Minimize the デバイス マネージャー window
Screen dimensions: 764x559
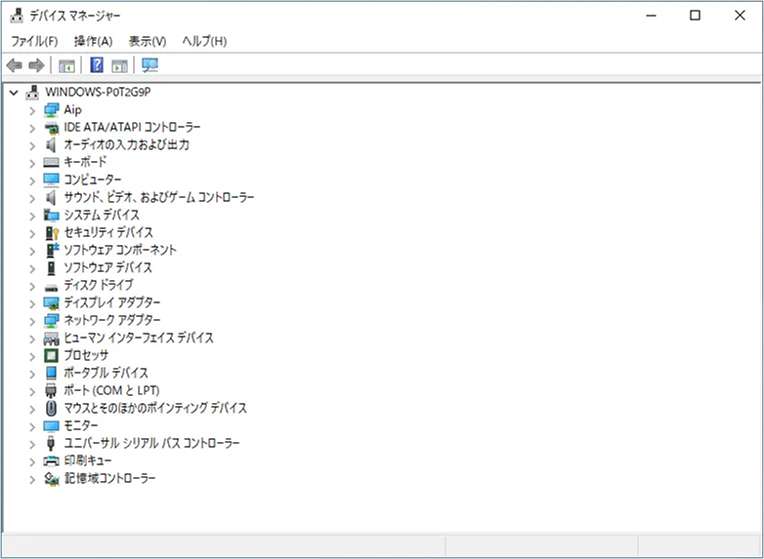click(x=651, y=16)
